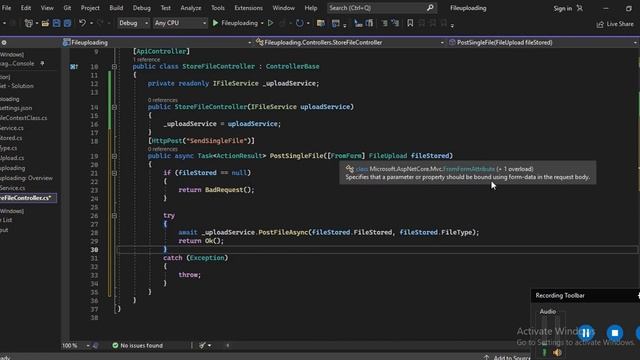Click the green No issues found checkmark
Viewport: 640px width, 360px height.
coord(115,345)
